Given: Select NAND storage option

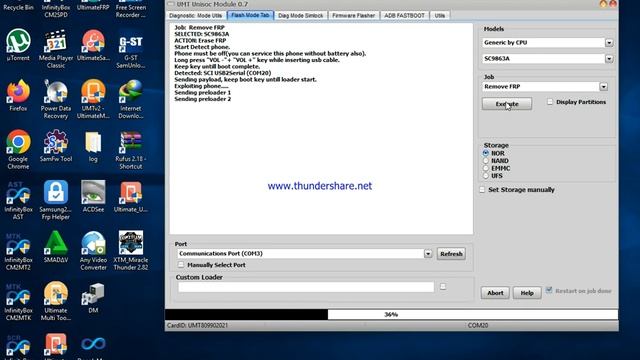Looking at the screenshot, I should click(486, 161).
